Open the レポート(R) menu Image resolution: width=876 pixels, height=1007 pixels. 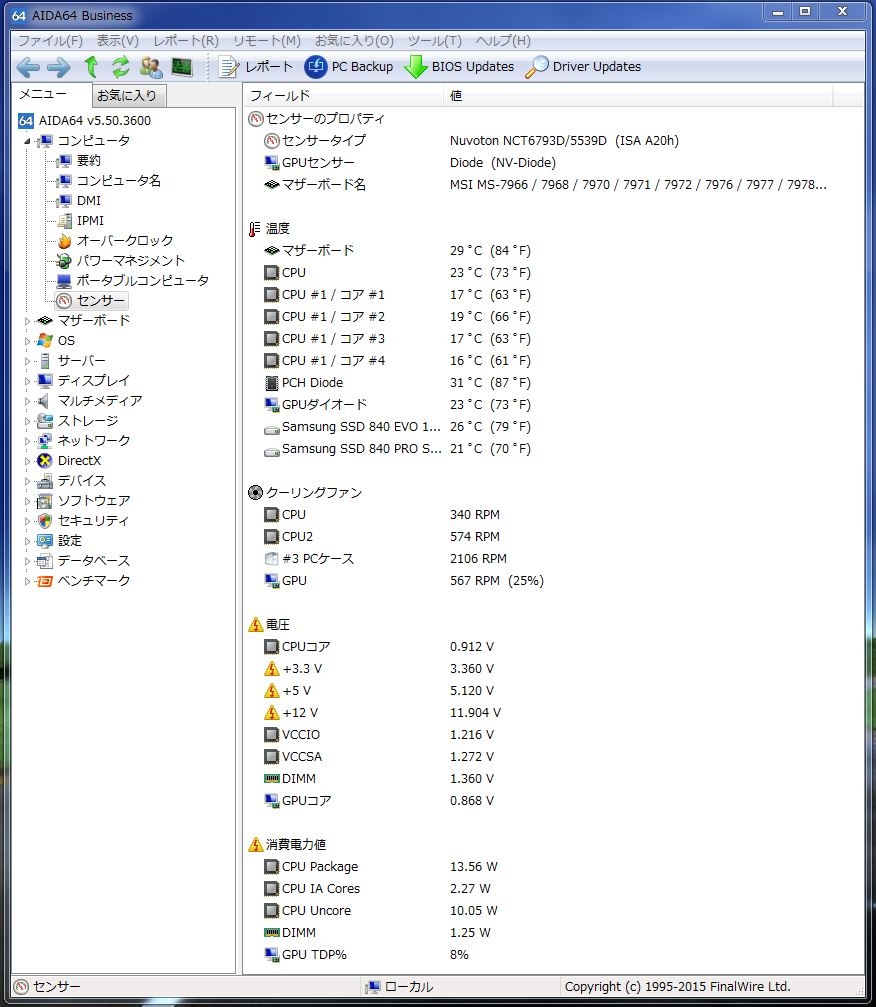tap(186, 41)
